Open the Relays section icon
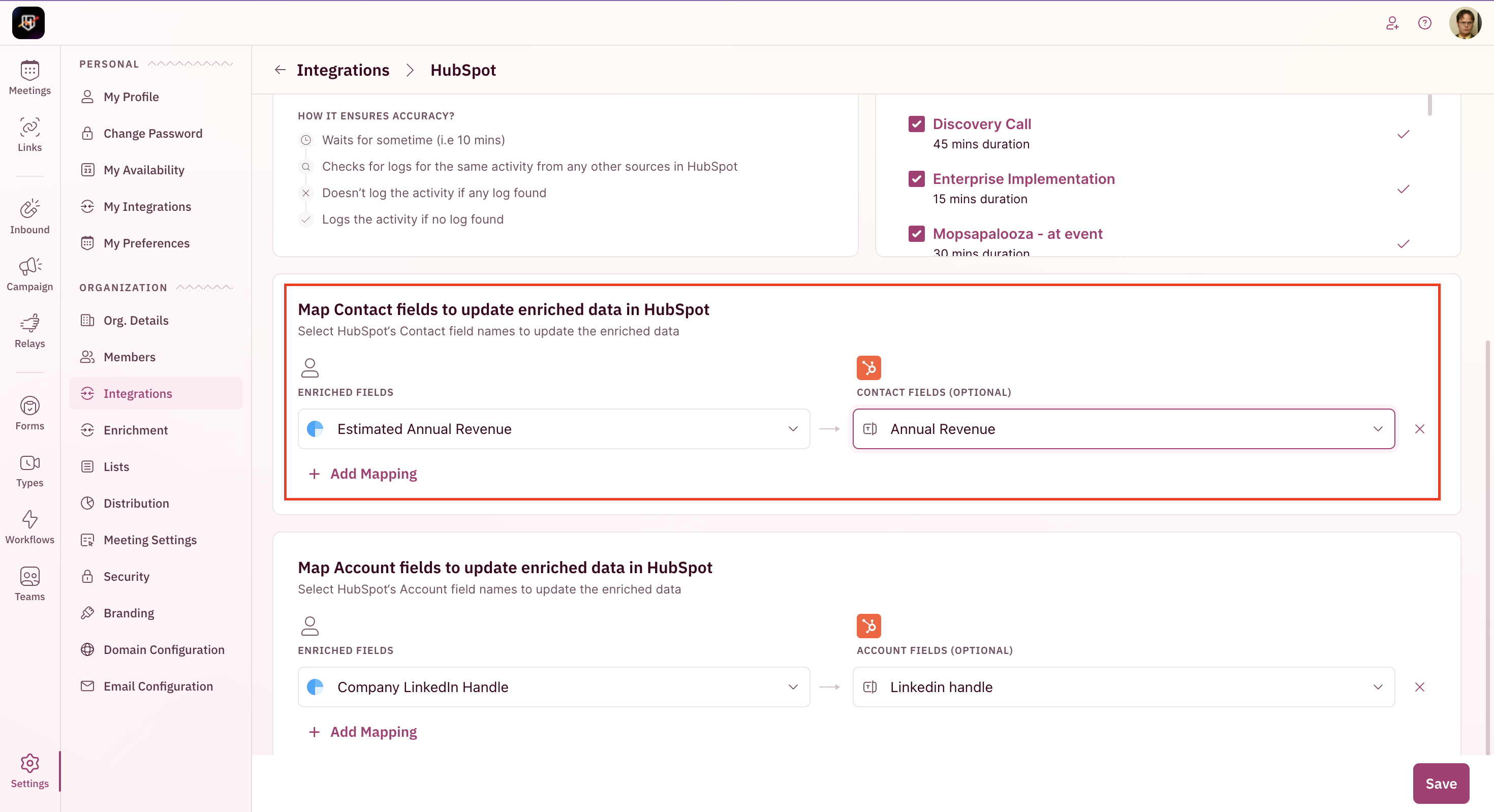 coord(29,330)
